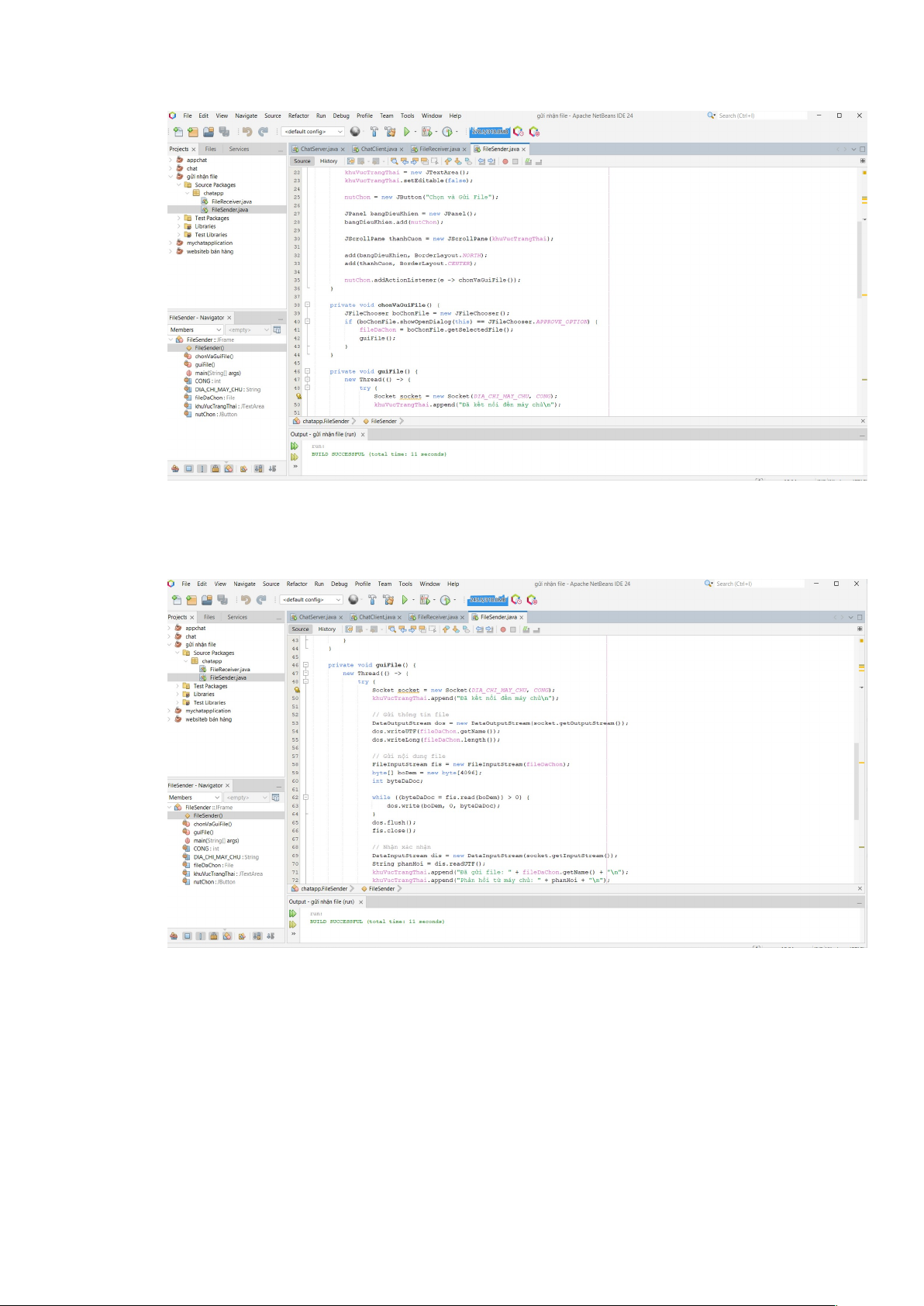Click Clean and Build icon in lower IDE window
Image resolution: width=924 pixels, height=1306 pixels.
388,600
